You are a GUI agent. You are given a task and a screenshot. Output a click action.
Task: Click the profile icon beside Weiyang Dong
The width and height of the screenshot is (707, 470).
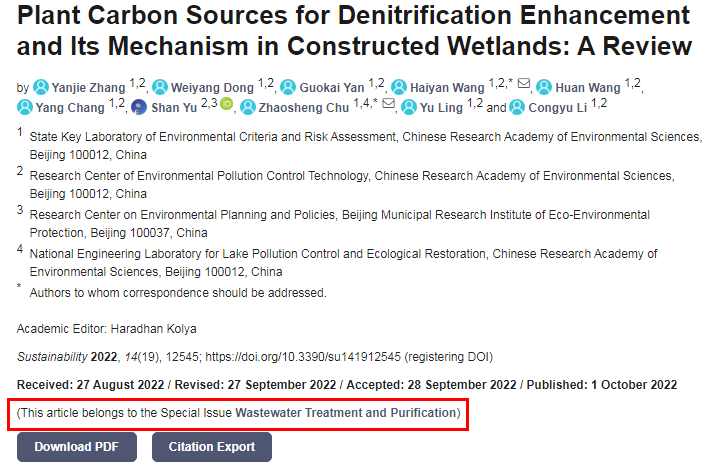tap(160, 88)
